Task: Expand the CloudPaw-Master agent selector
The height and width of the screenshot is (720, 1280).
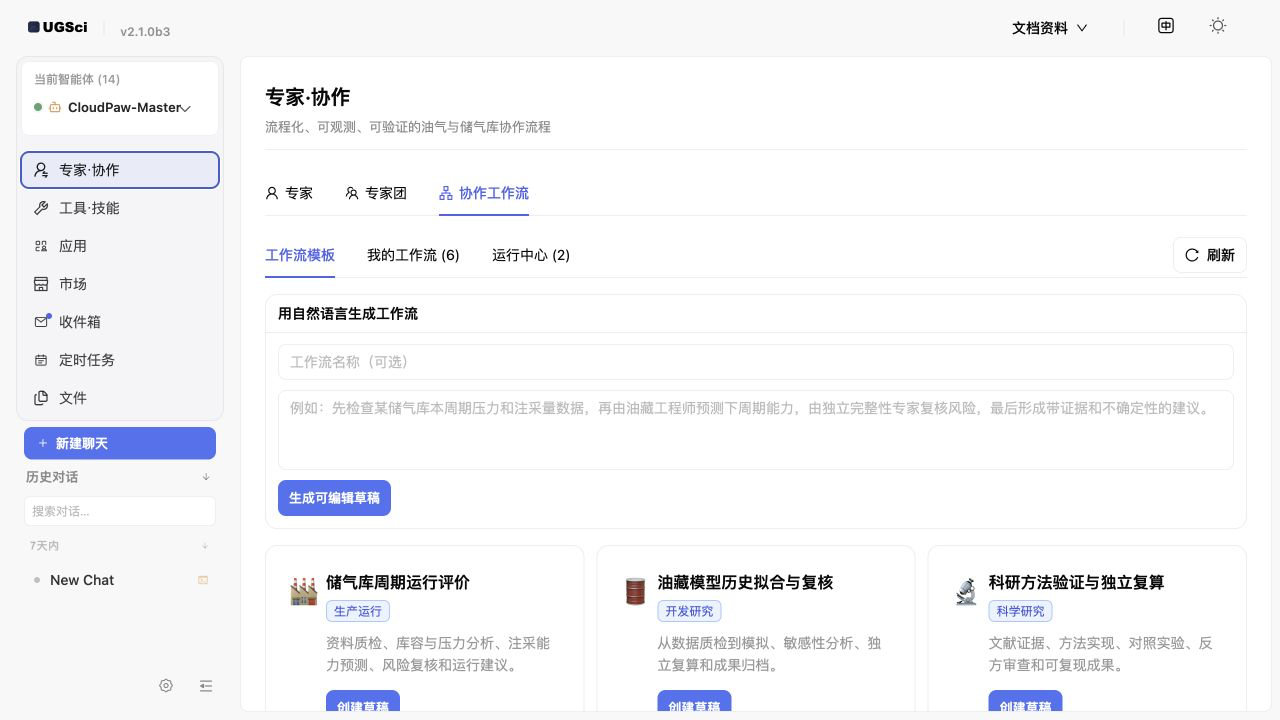Action: pyautogui.click(x=120, y=107)
